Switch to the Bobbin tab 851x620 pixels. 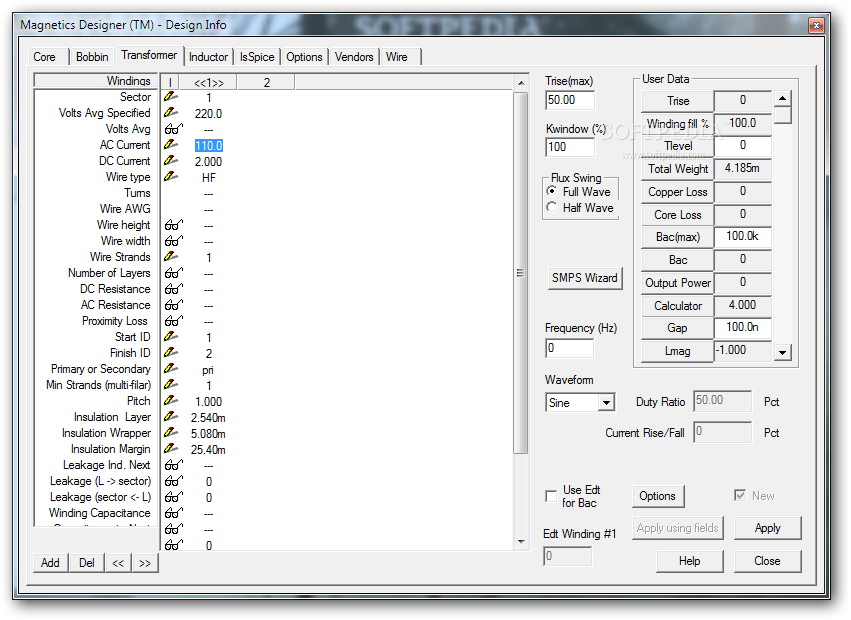coord(92,57)
